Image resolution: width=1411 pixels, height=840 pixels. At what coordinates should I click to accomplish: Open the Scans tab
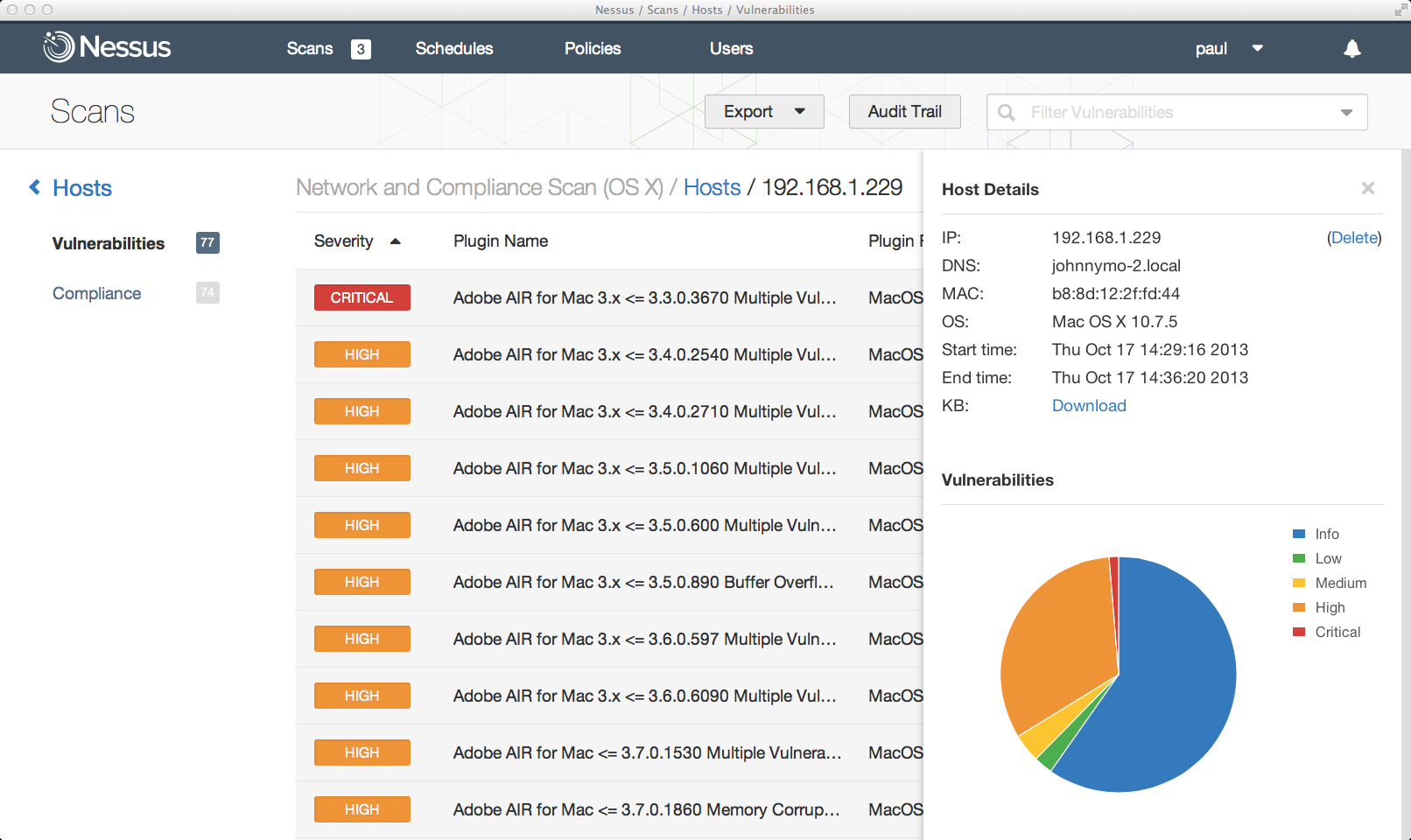coord(310,48)
